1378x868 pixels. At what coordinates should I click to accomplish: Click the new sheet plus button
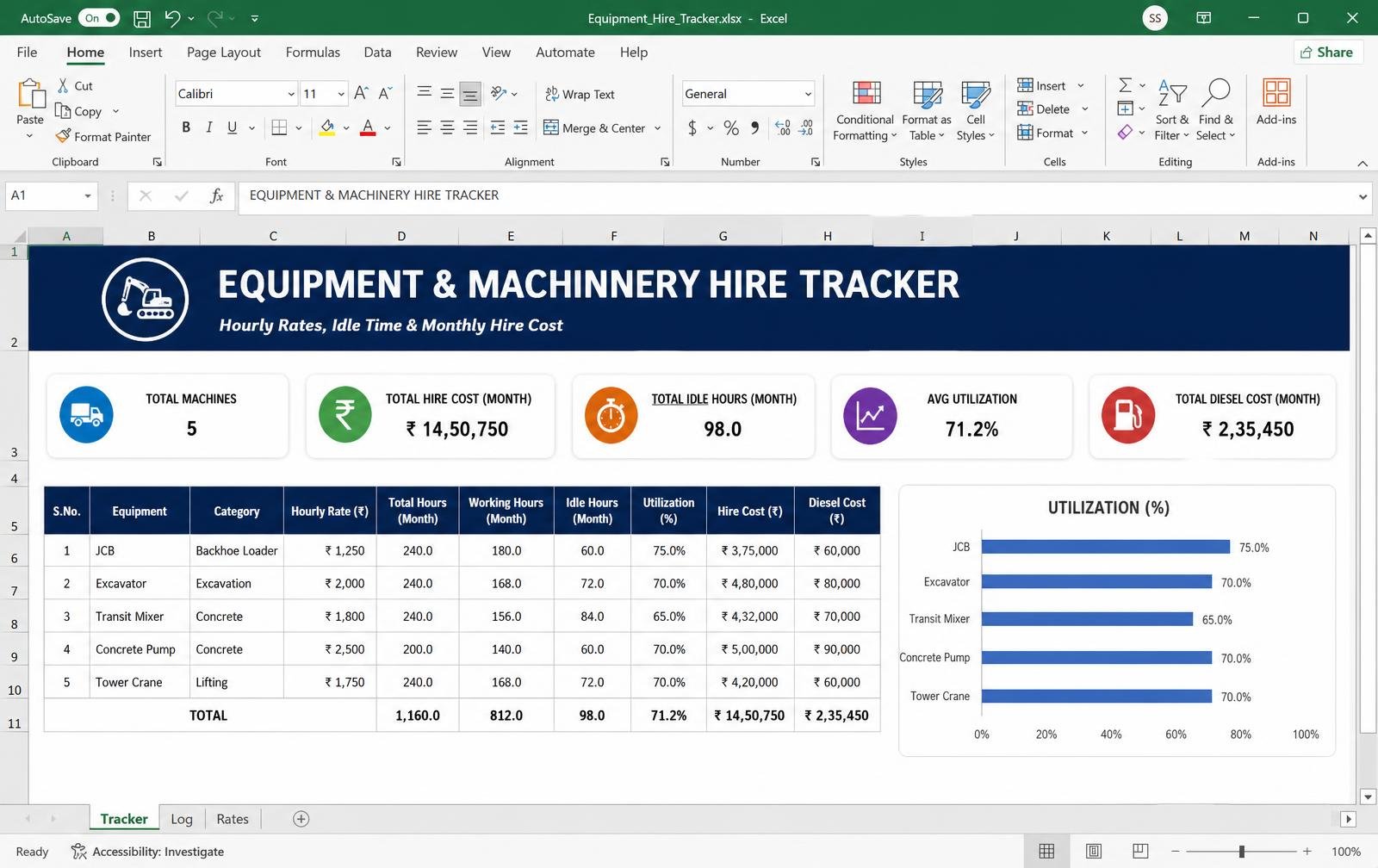(x=301, y=819)
